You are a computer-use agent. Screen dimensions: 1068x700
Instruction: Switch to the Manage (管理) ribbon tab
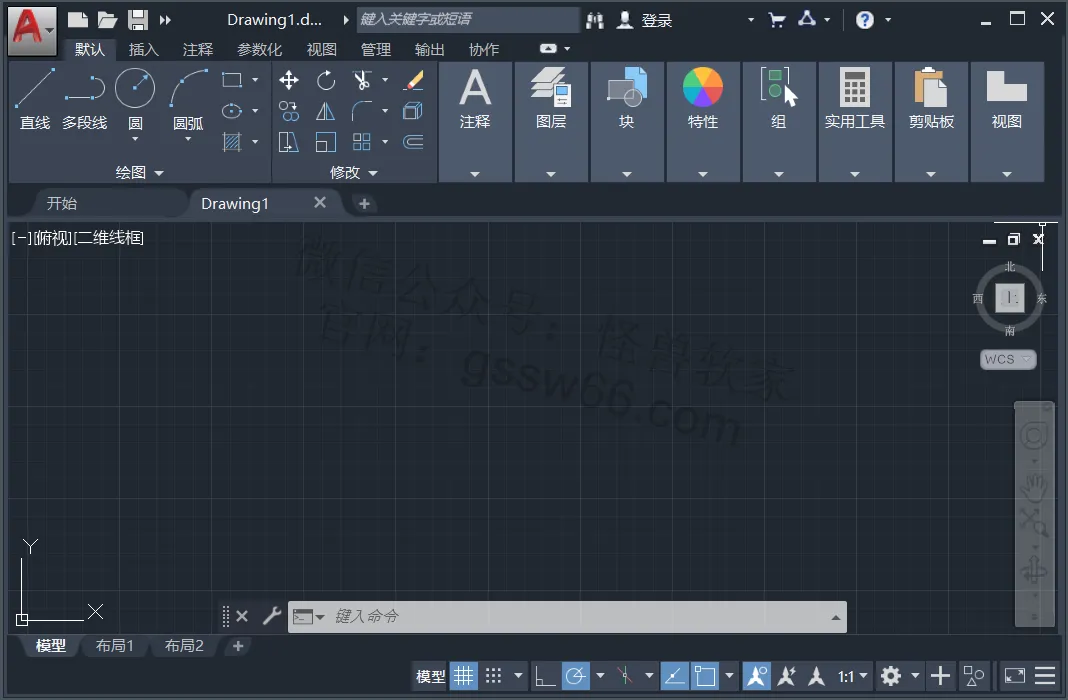(375, 50)
